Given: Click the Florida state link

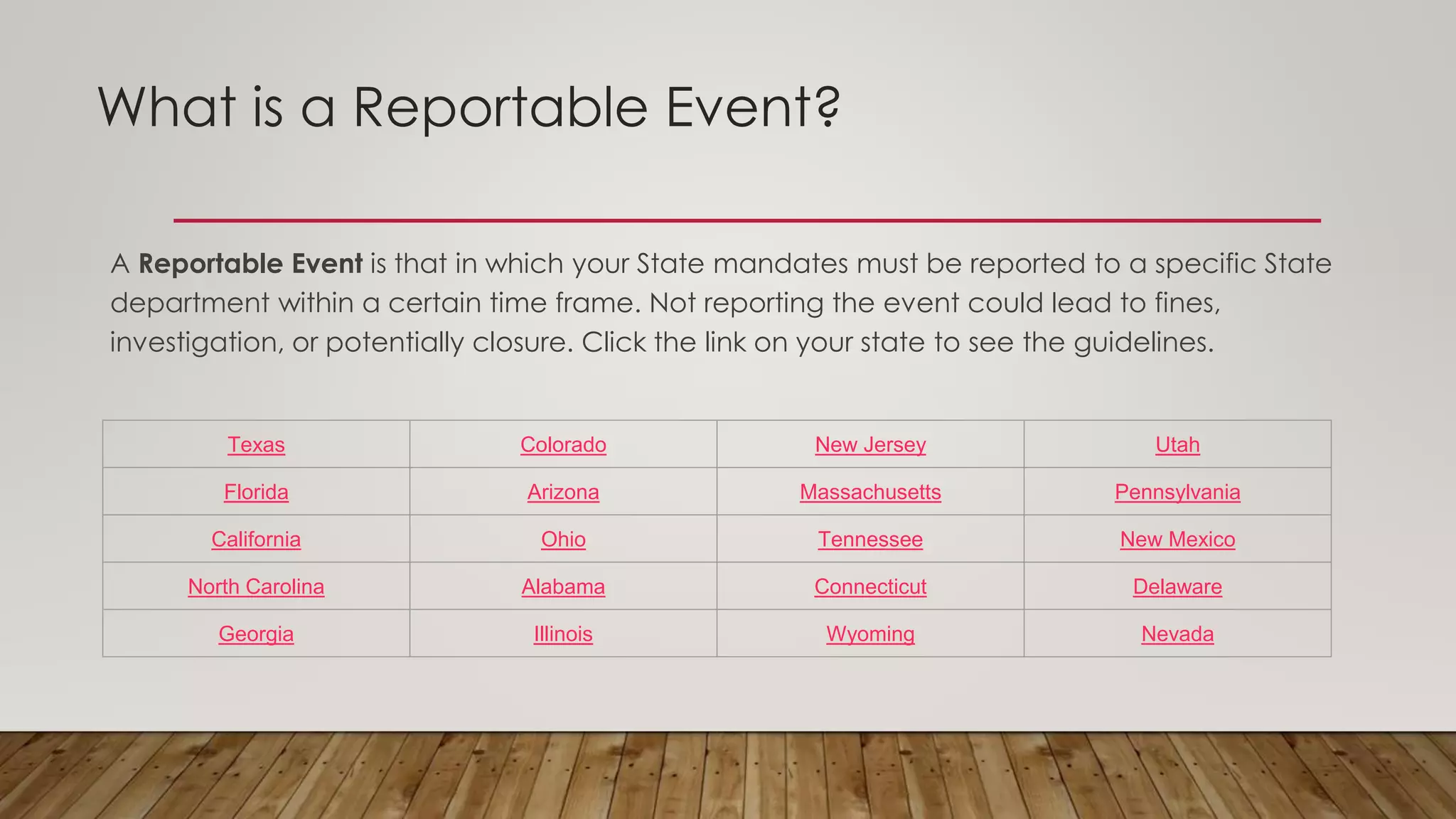Looking at the screenshot, I should pyautogui.click(x=256, y=492).
